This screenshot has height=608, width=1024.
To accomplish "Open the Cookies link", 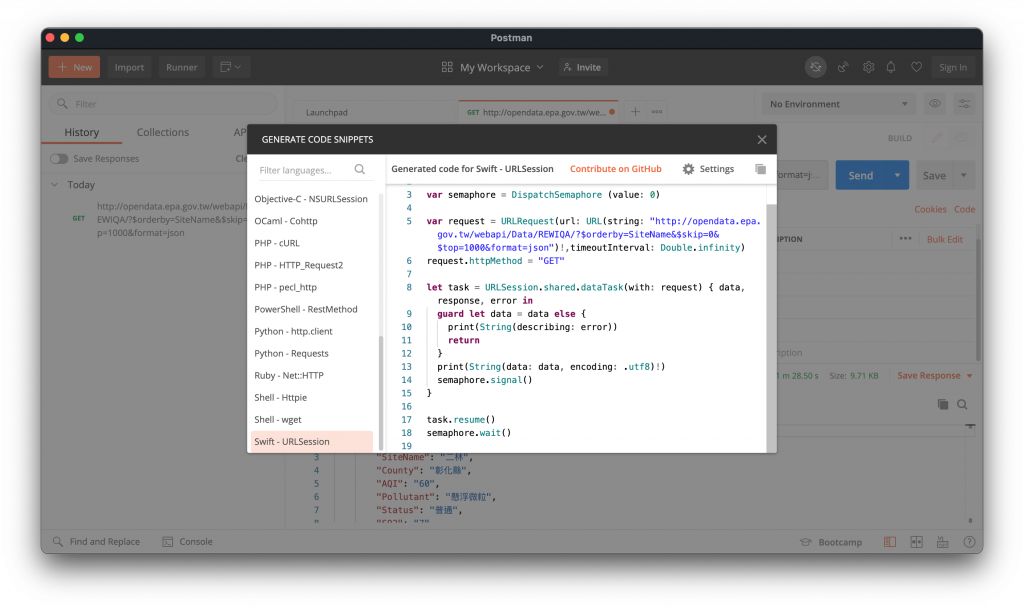I will (x=930, y=210).
